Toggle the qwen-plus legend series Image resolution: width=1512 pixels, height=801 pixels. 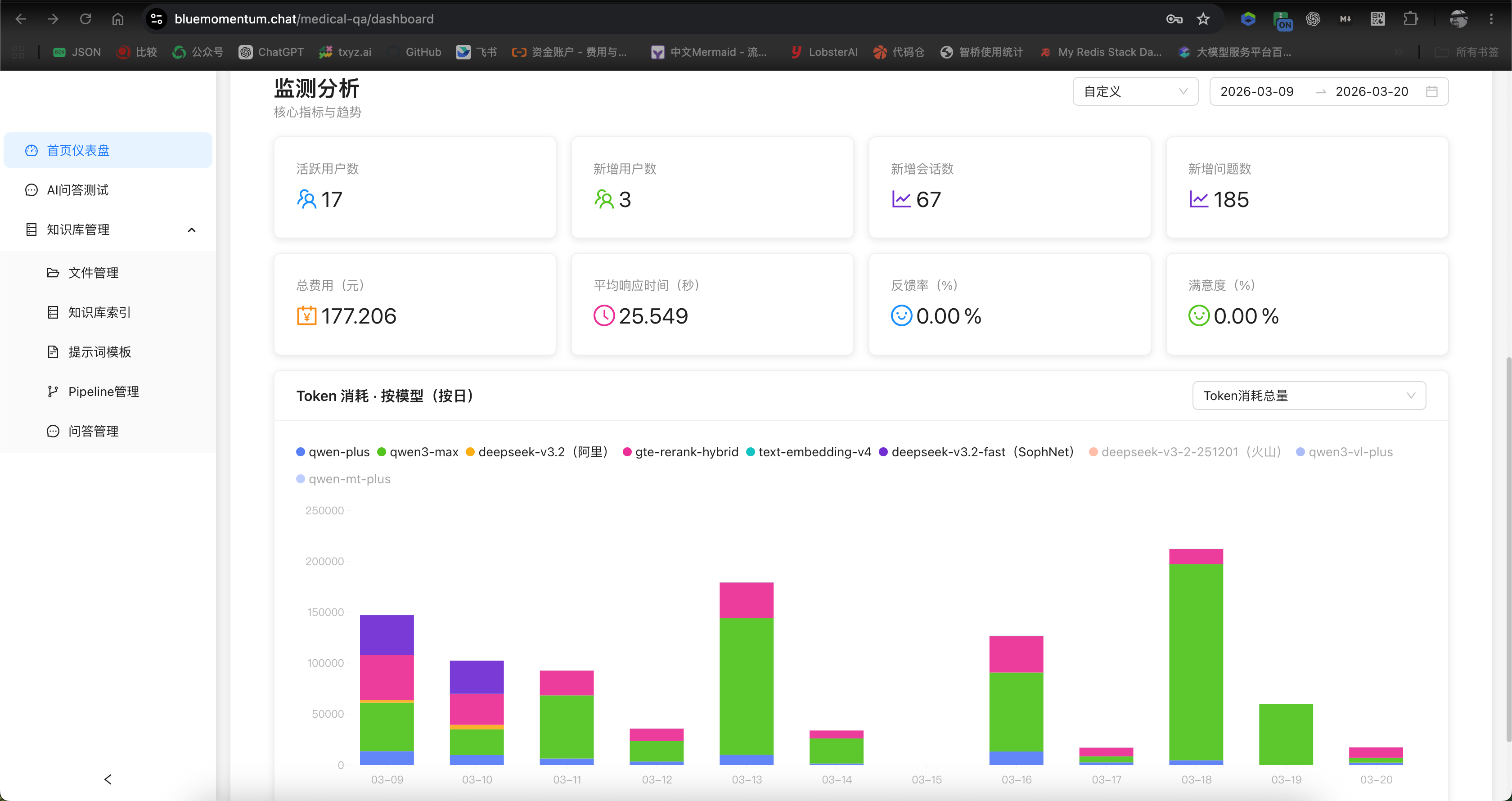point(333,452)
